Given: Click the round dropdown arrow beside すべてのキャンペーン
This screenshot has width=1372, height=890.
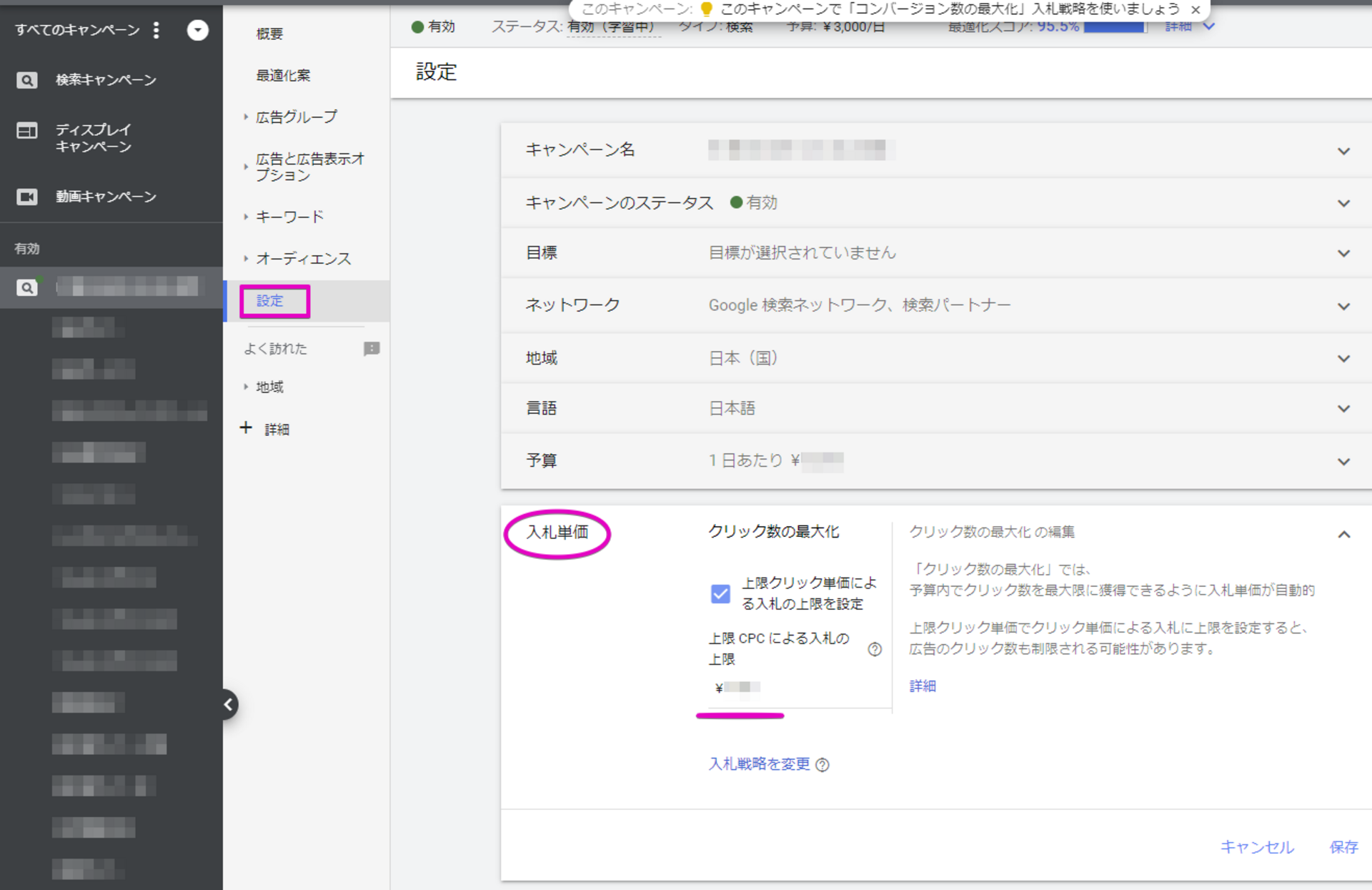Looking at the screenshot, I should (197, 30).
